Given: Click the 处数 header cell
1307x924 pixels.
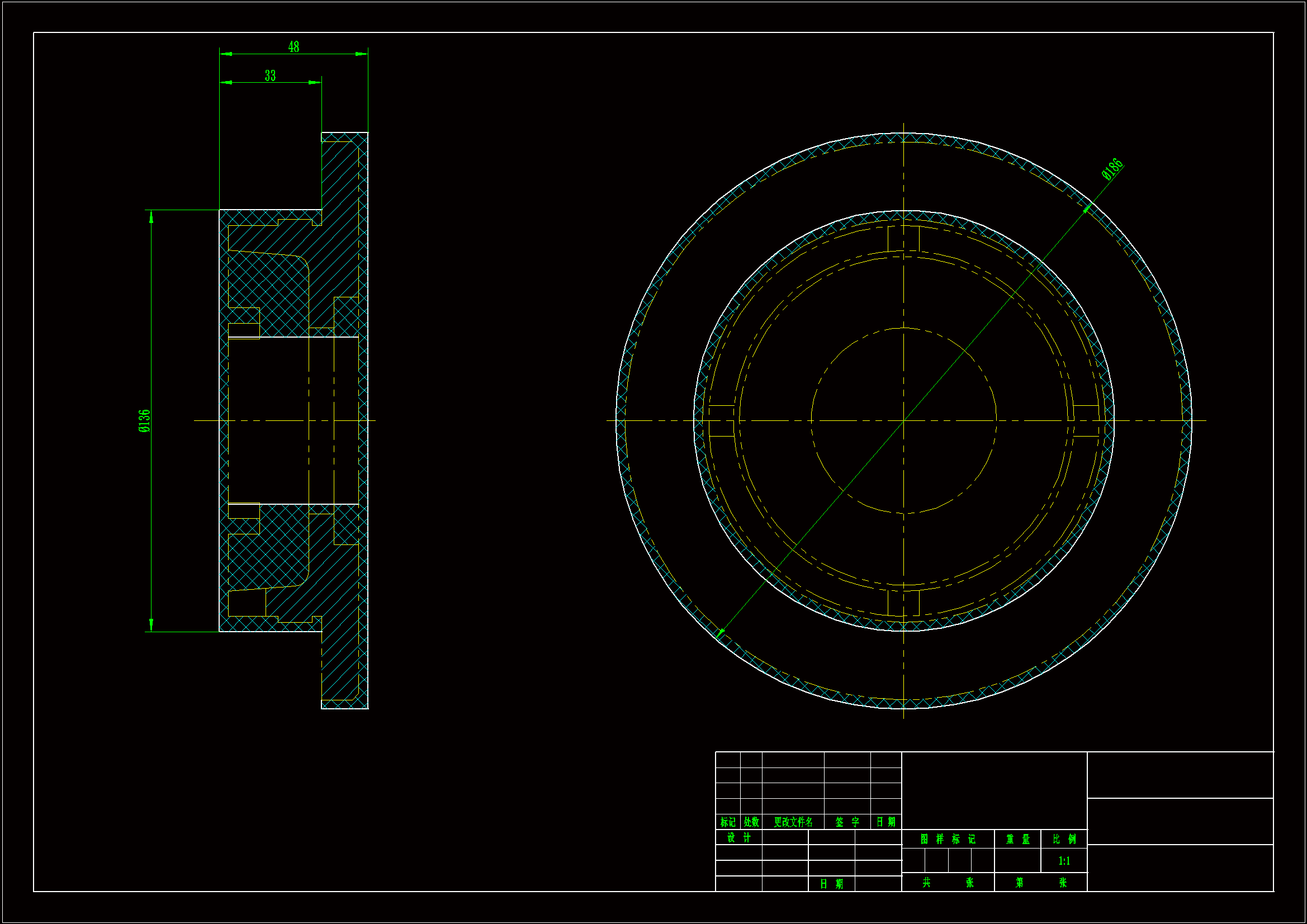Looking at the screenshot, I should pos(751,822).
